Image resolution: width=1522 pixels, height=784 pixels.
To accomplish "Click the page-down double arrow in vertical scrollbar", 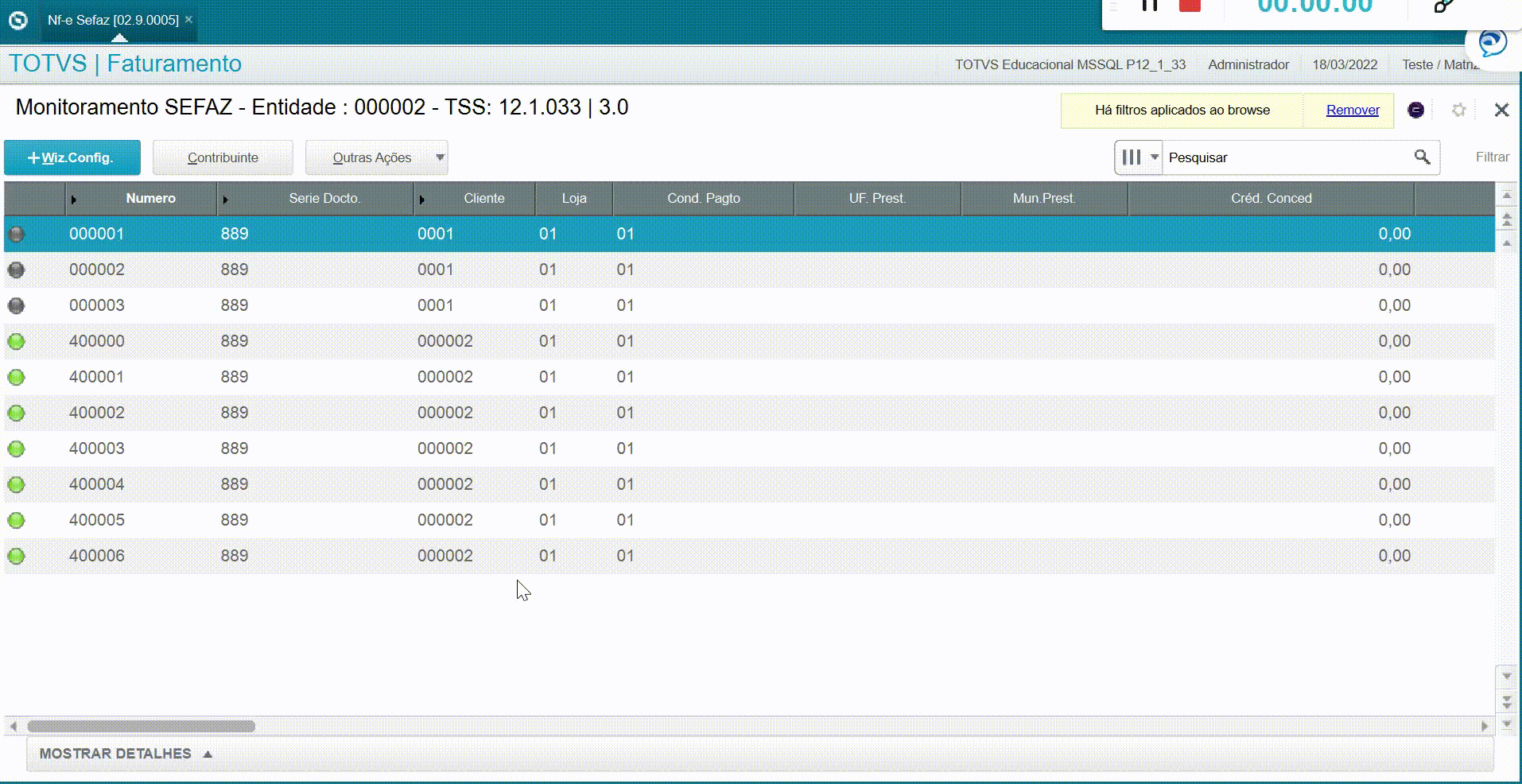I will click(1506, 701).
